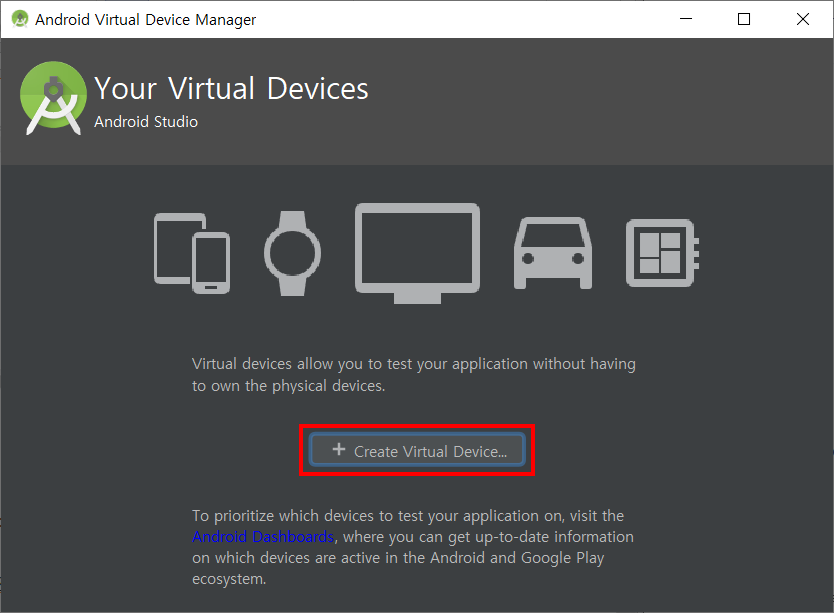Click the Android Automotive car icon
Screen dimensions: 834x613
click(x=553, y=253)
